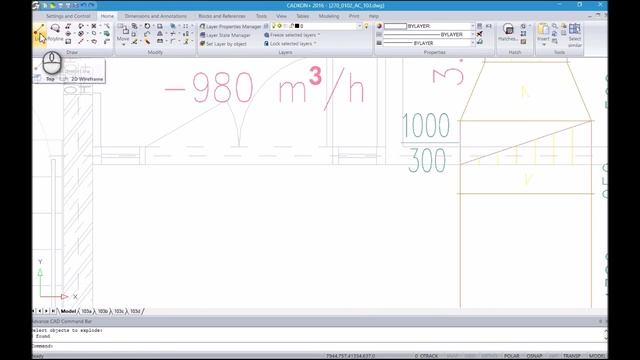This screenshot has width=640, height=360.
Task: Click Freeze selected layers
Action: (290, 35)
